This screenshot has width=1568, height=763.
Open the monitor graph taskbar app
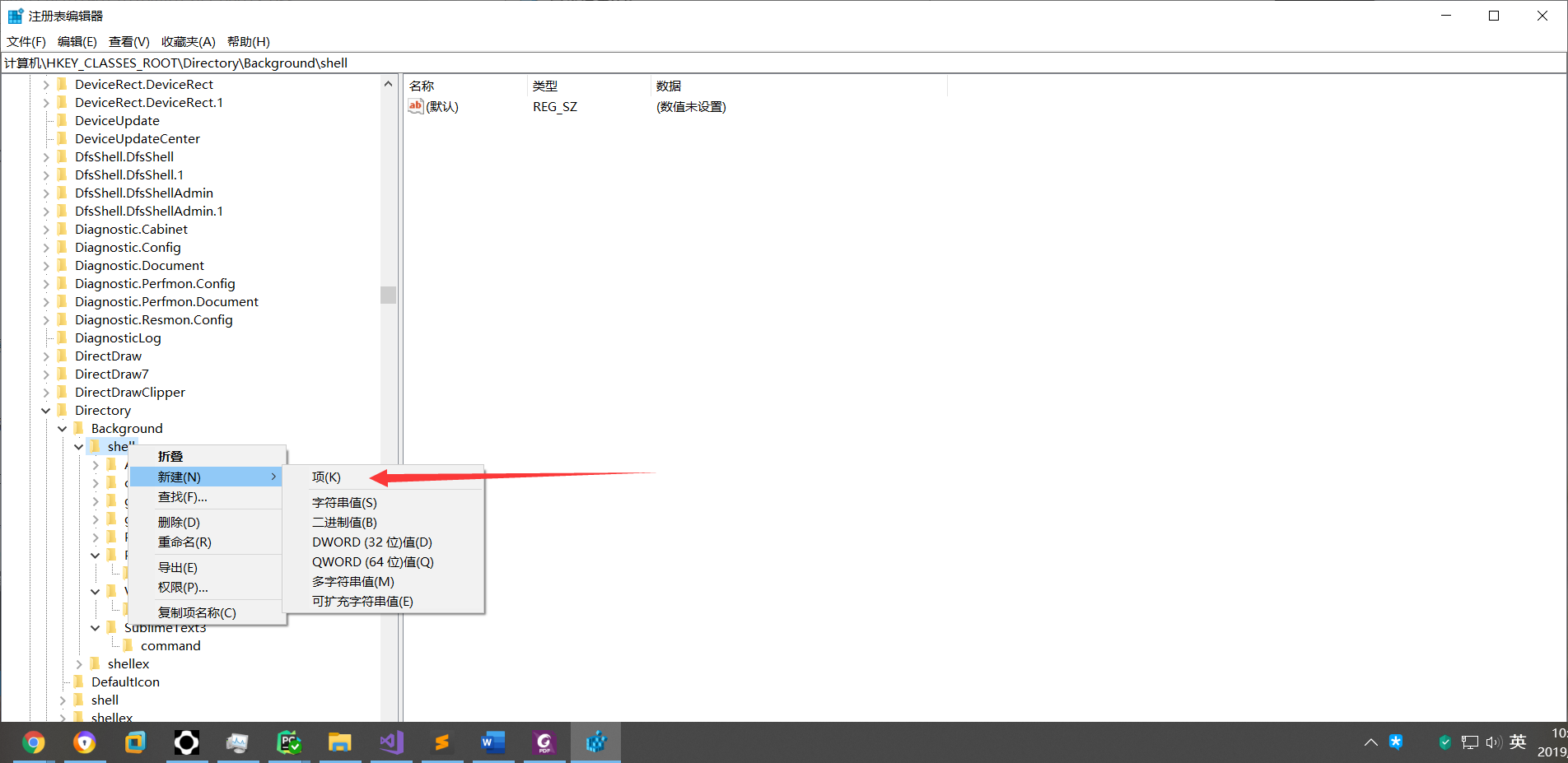tap(237, 742)
